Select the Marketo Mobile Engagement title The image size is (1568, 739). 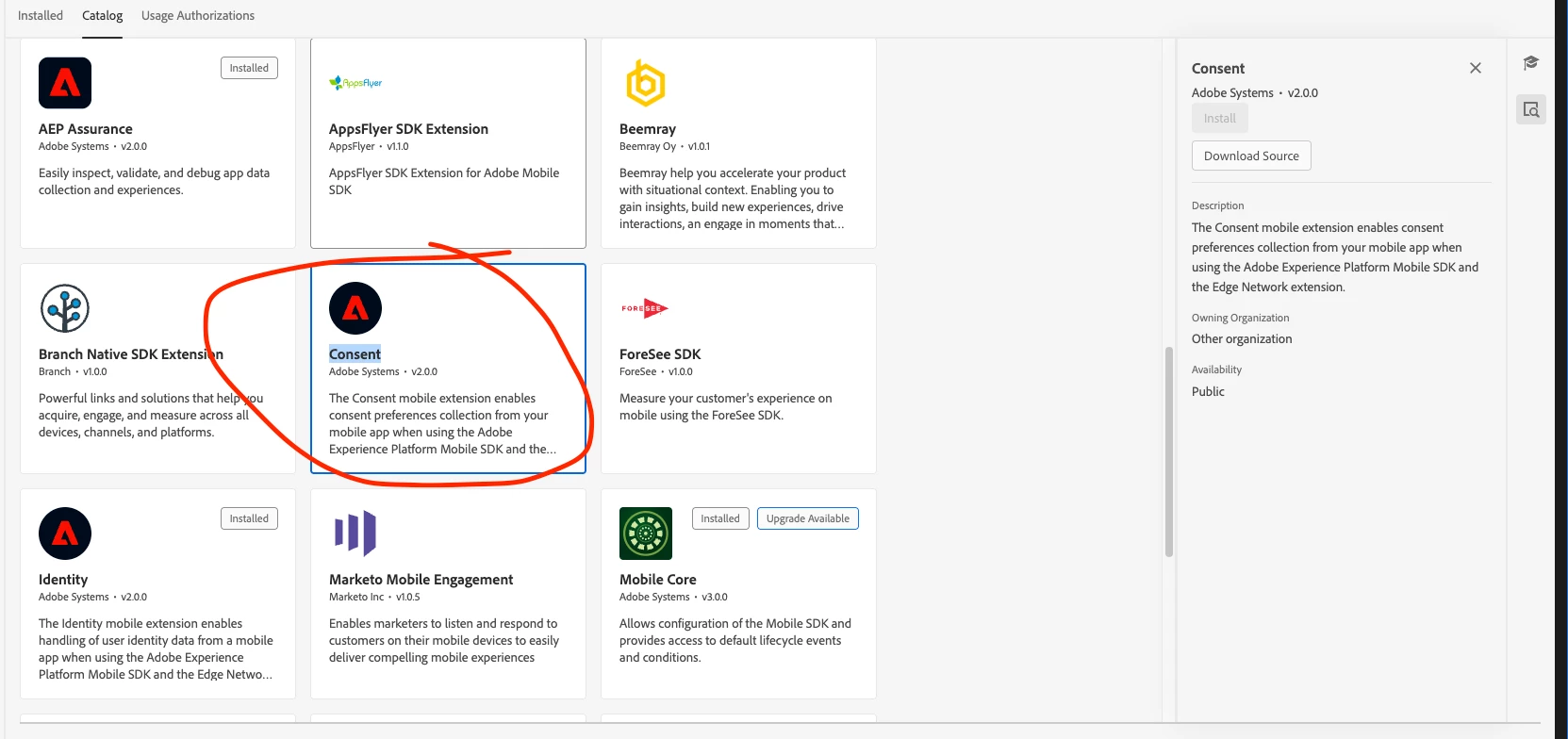coord(421,580)
